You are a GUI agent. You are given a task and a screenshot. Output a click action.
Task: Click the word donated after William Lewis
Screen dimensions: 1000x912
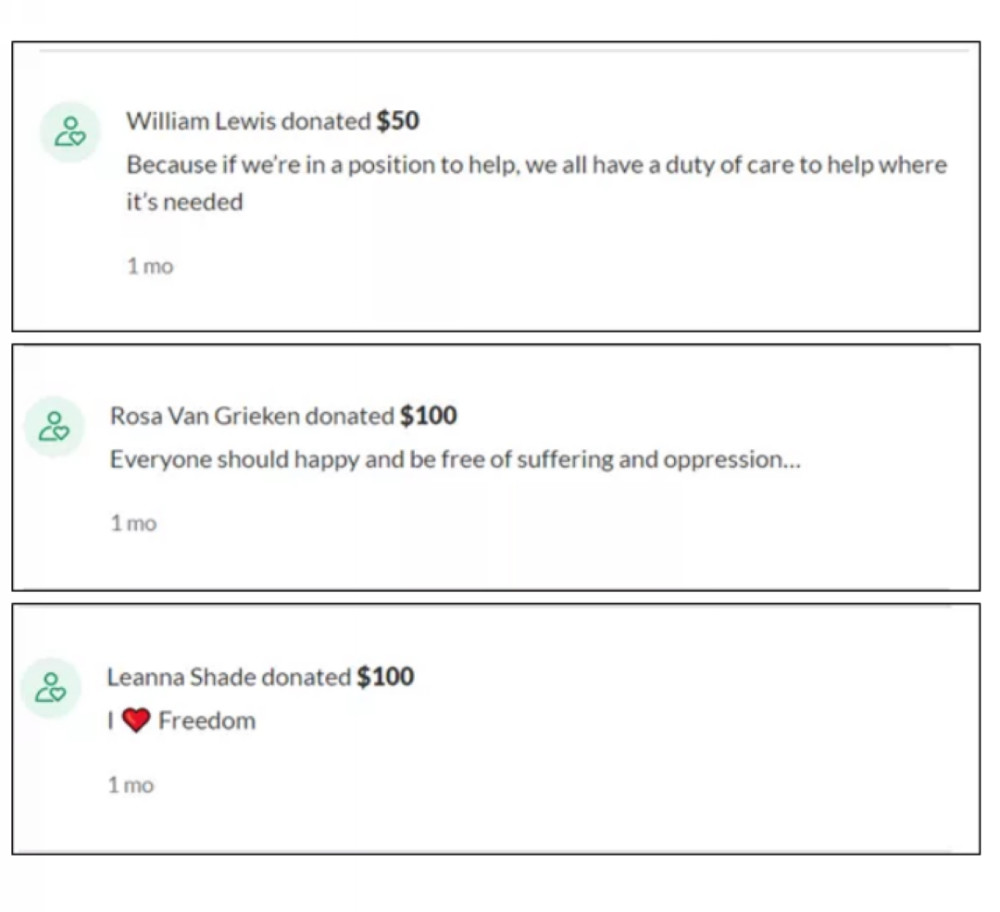coord(326,121)
